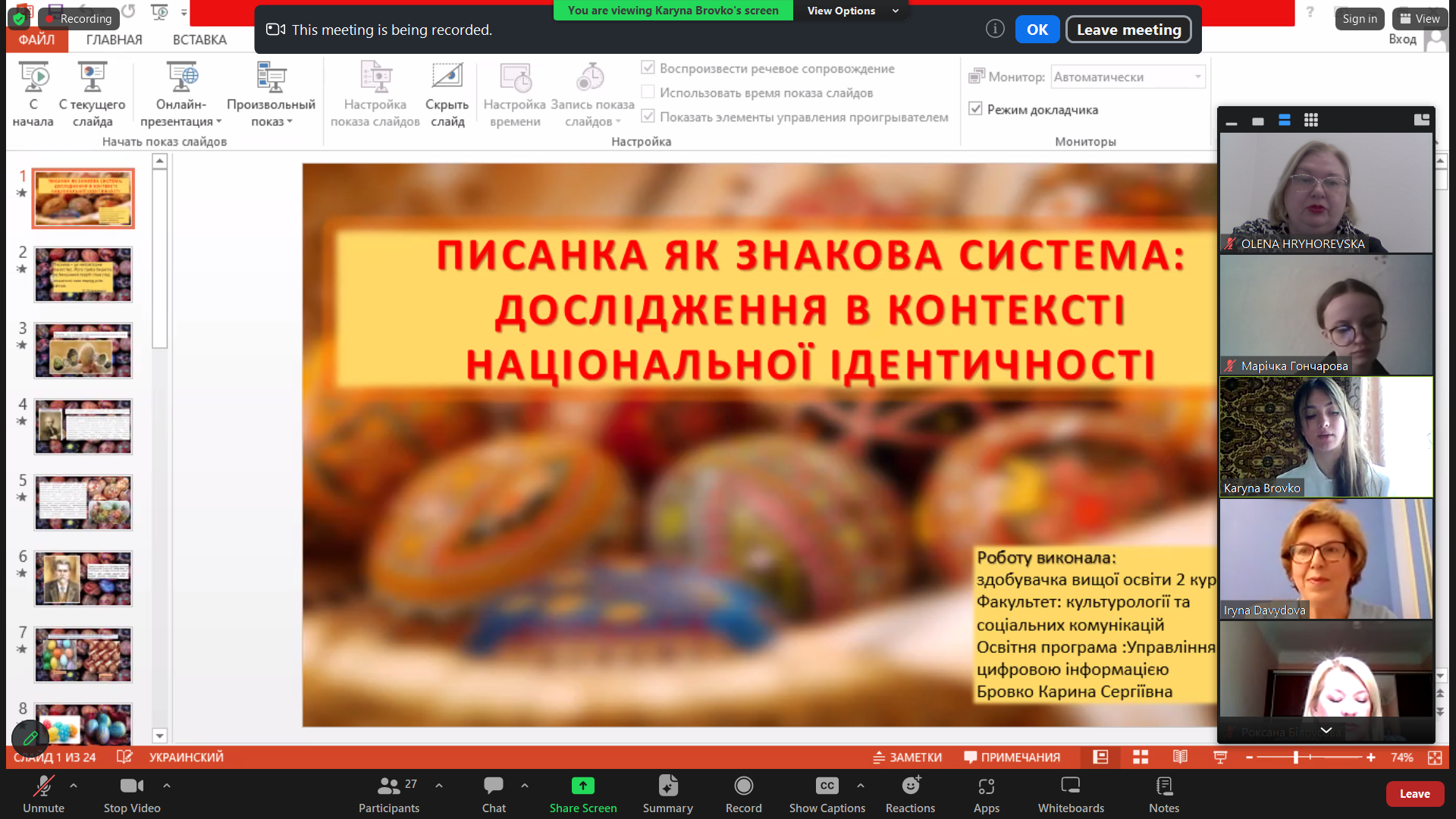Switch video panel to gallery grid view
This screenshot has width=1456, height=819.
pyautogui.click(x=1311, y=121)
